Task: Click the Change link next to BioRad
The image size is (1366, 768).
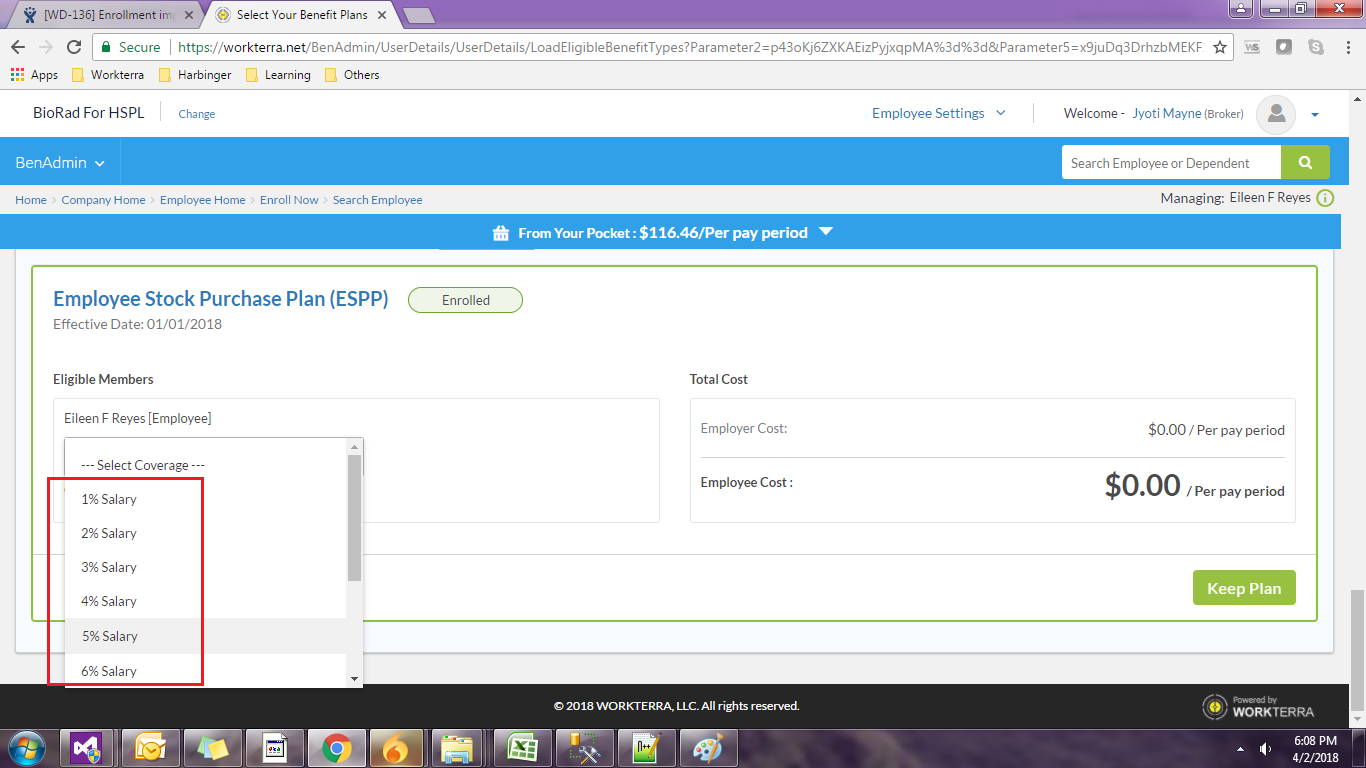Action: pos(196,114)
